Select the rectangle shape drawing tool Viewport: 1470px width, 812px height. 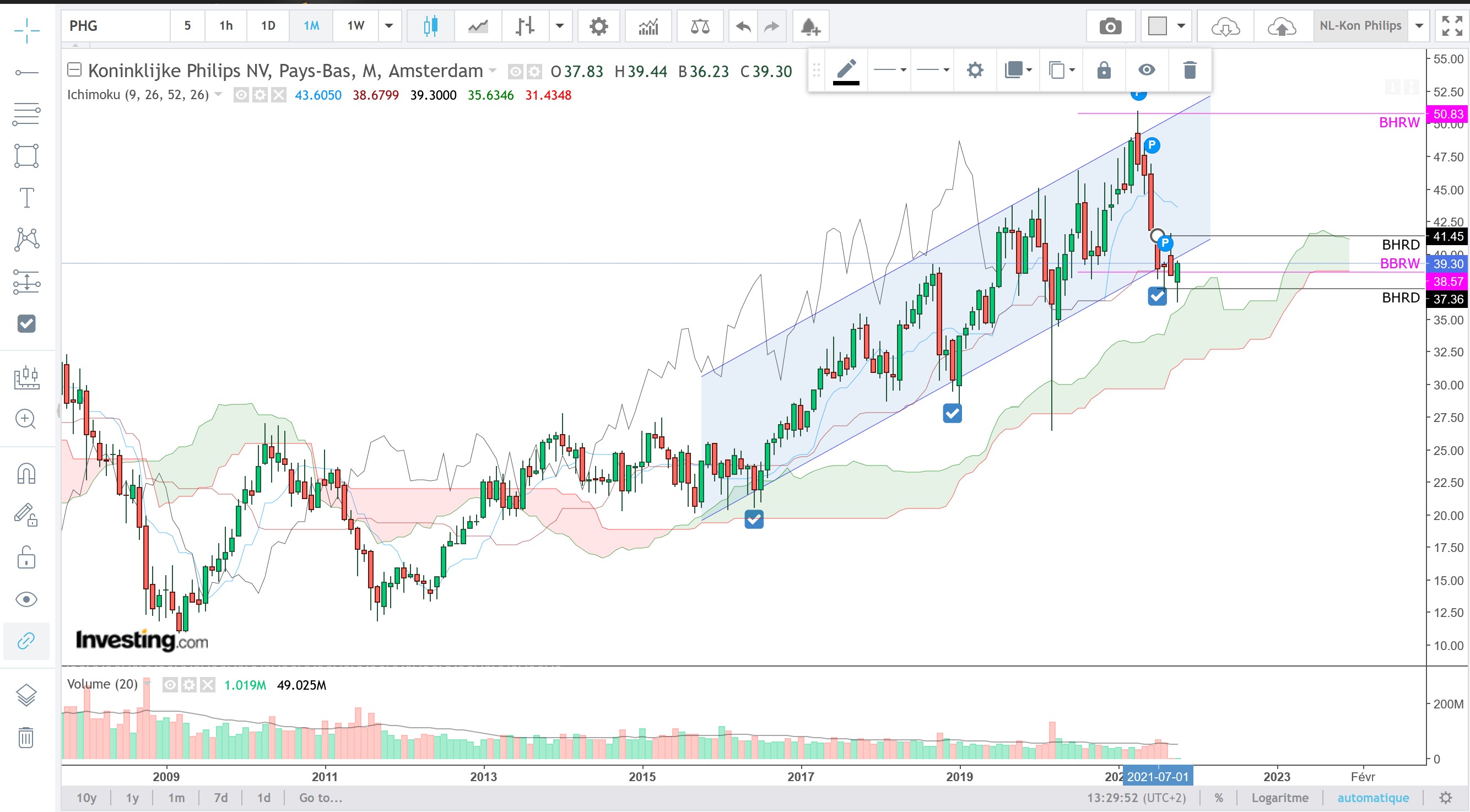click(x=26, y=155)
